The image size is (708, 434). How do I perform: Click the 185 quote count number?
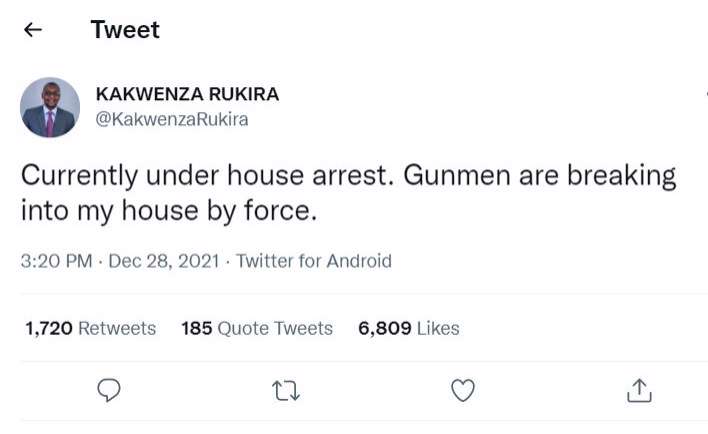(x=196, y=328)
